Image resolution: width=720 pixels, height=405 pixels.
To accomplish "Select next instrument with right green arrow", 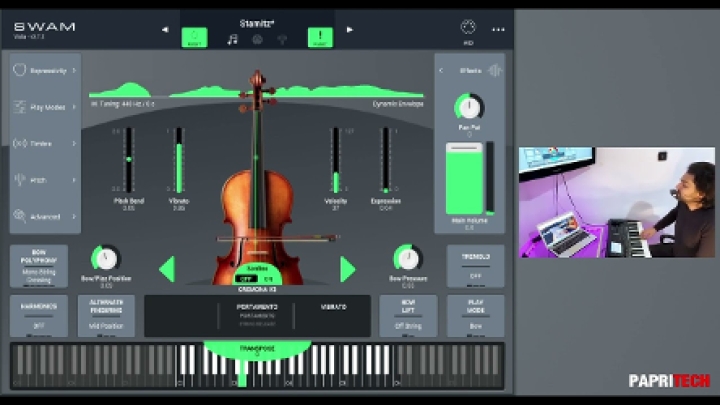I will (x=348, y=270).
